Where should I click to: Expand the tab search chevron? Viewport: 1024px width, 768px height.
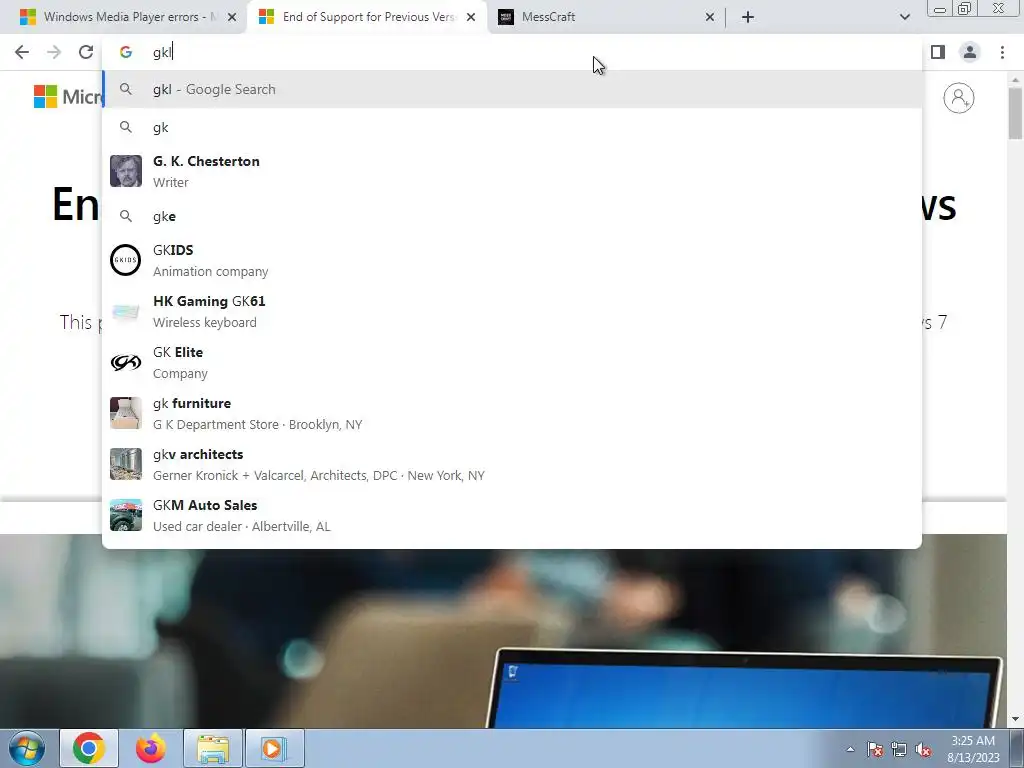(904, 17)
